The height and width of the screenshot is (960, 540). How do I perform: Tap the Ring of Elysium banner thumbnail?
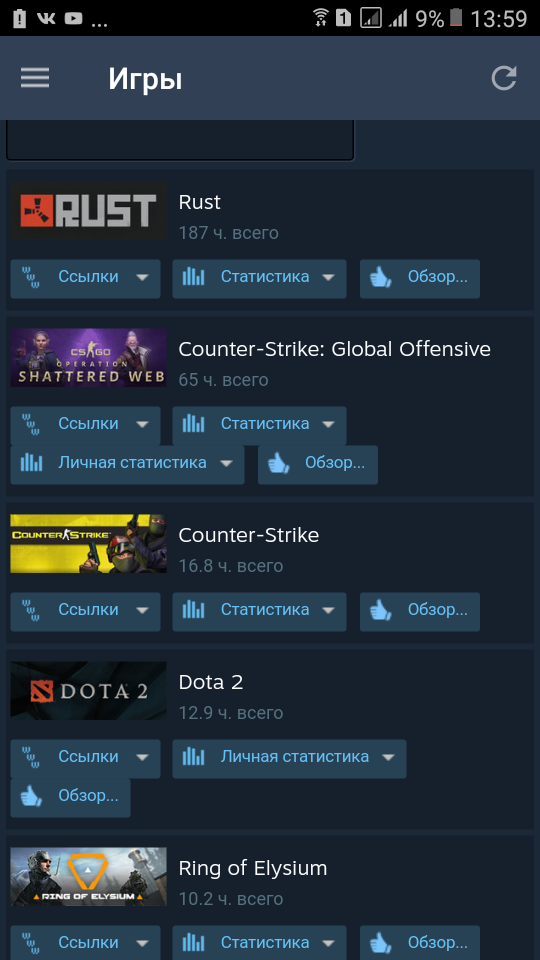tap(88, 876)
